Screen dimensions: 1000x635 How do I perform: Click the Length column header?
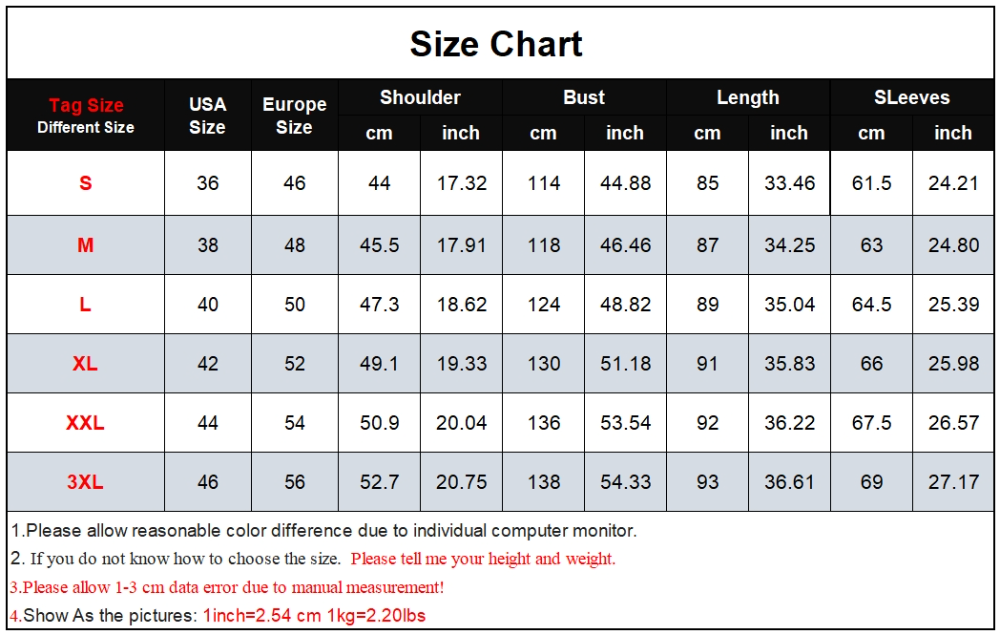[x=748, y=97]
